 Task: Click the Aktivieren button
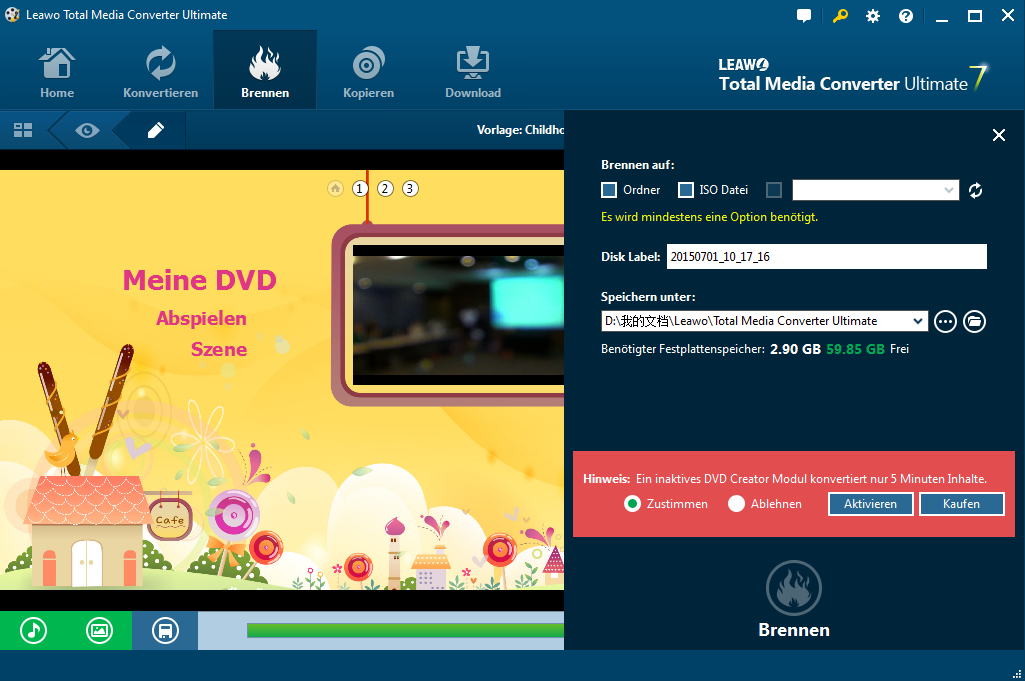[x=870, y=504]
